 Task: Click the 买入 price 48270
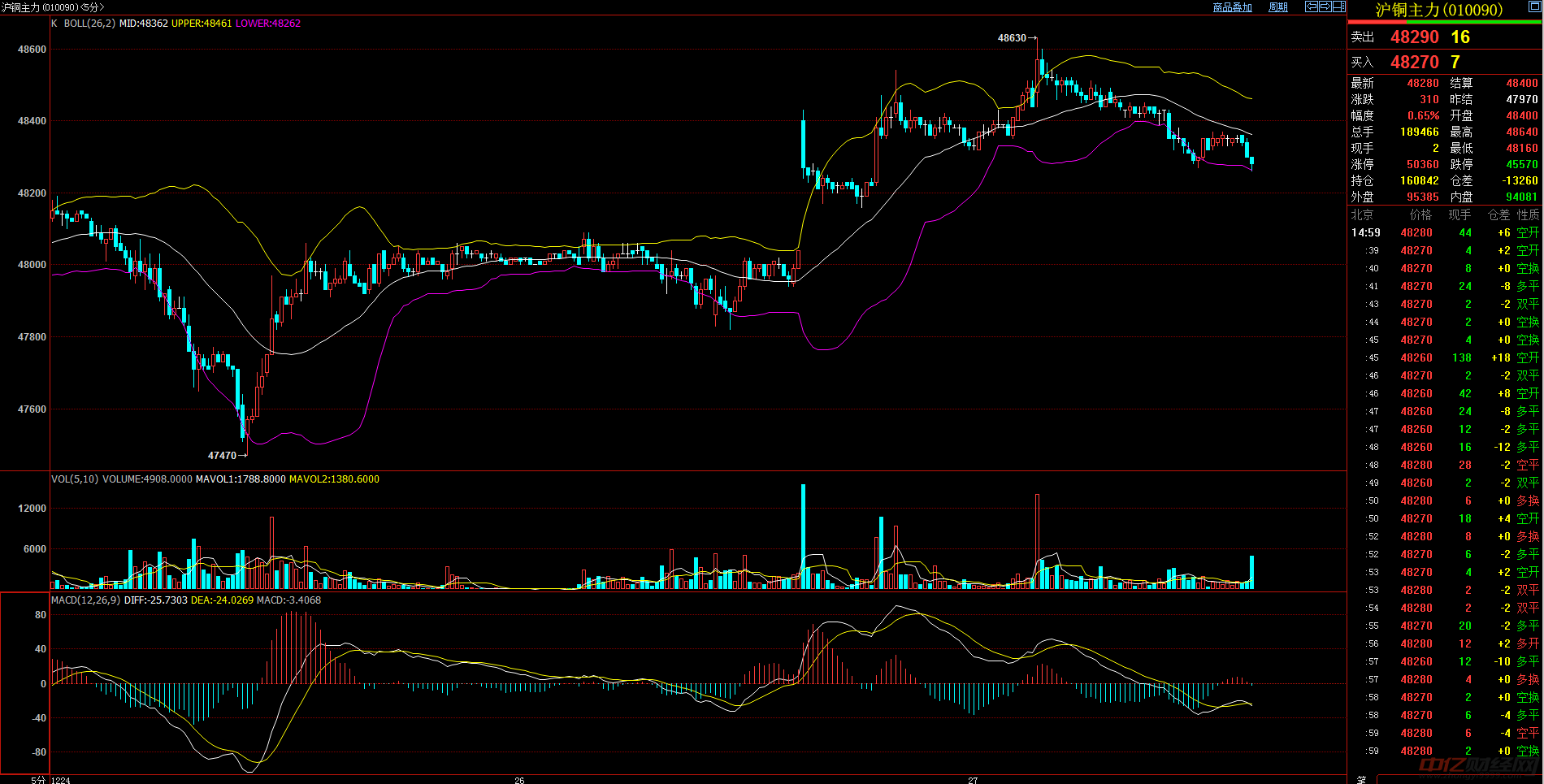point(1414,63)
